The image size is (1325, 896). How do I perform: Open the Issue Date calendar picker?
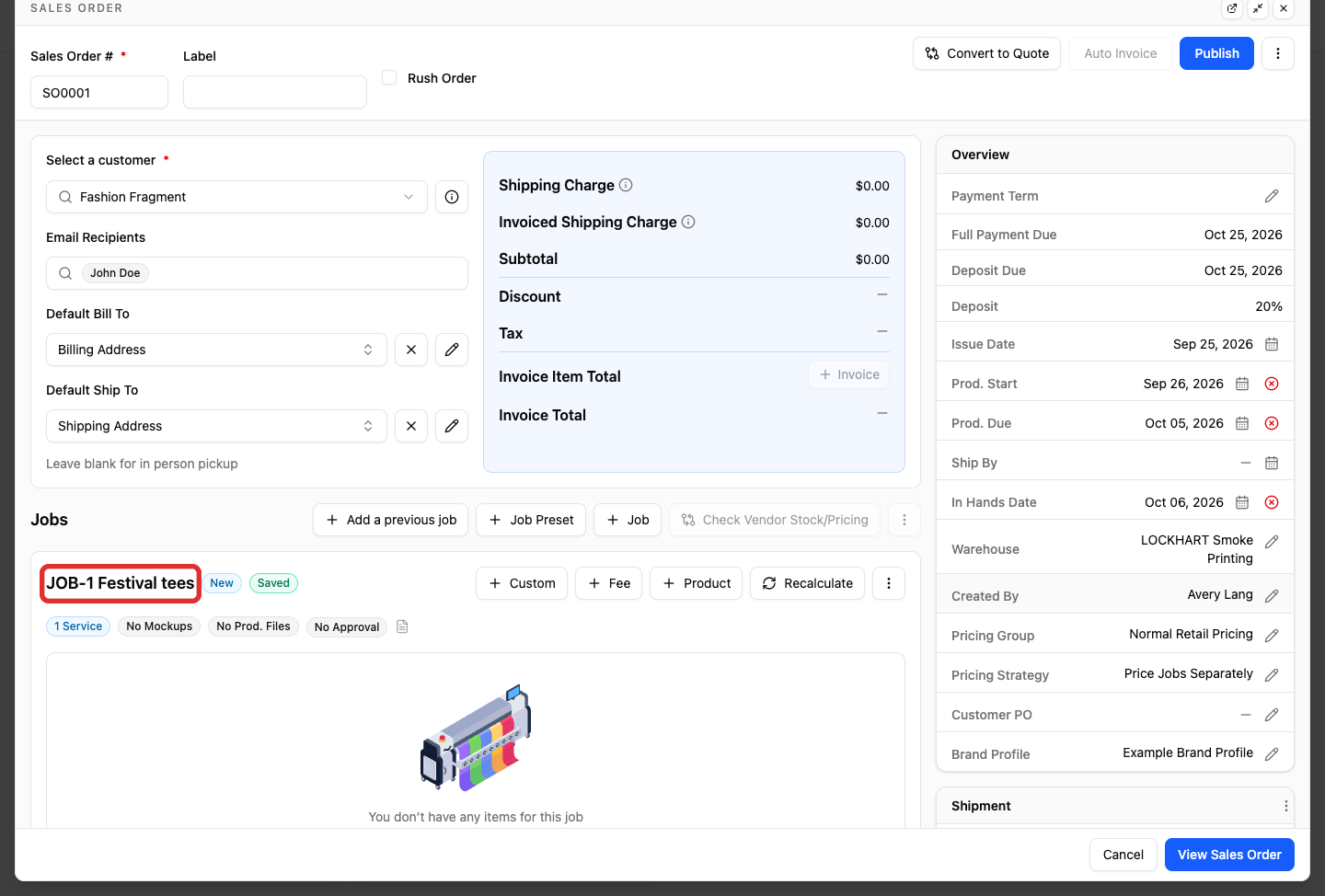(x=1272, y=344)
